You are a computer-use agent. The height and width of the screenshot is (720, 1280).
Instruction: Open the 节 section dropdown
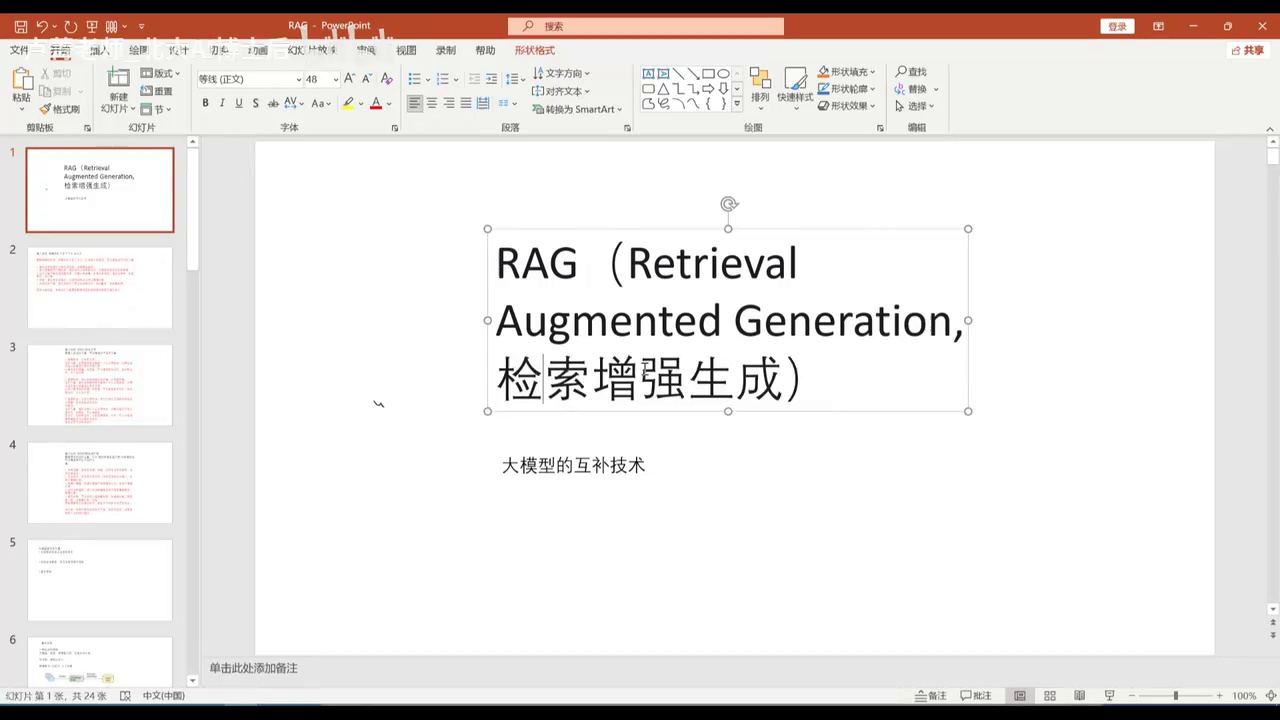point(156,109)
